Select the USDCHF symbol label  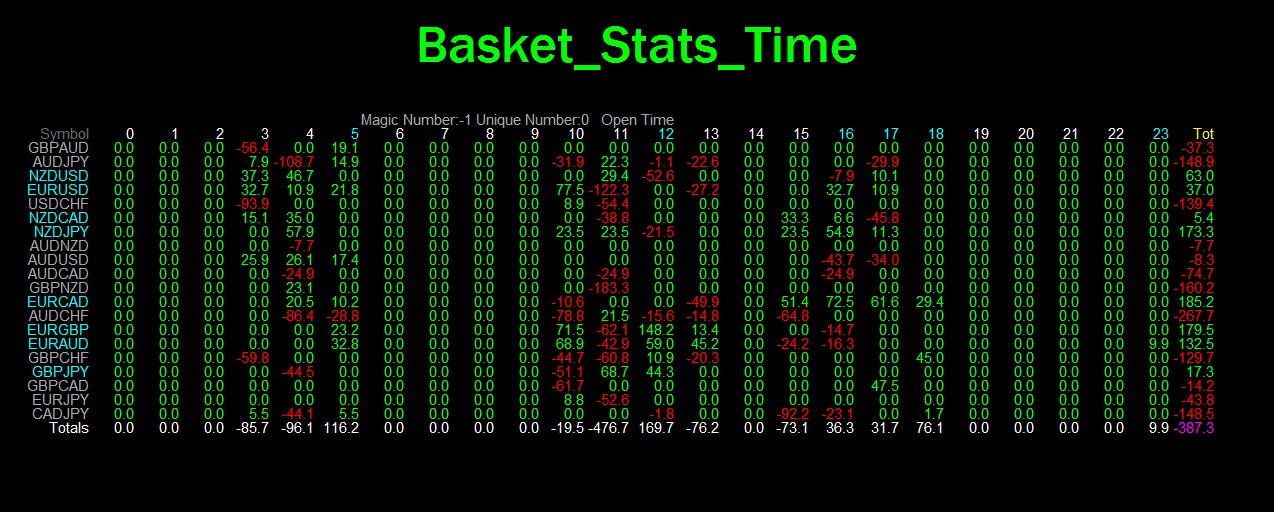pyautogui.click(x=59, y=204)
